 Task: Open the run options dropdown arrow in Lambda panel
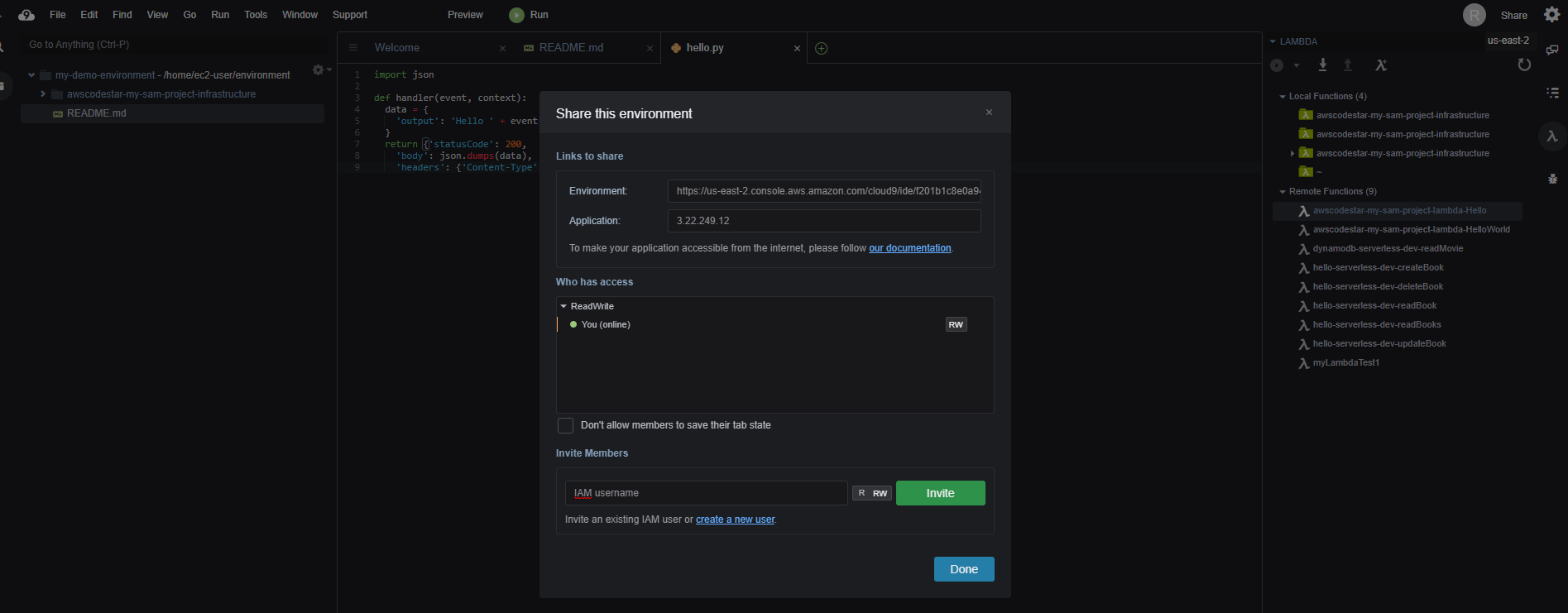pos(1296,65)
